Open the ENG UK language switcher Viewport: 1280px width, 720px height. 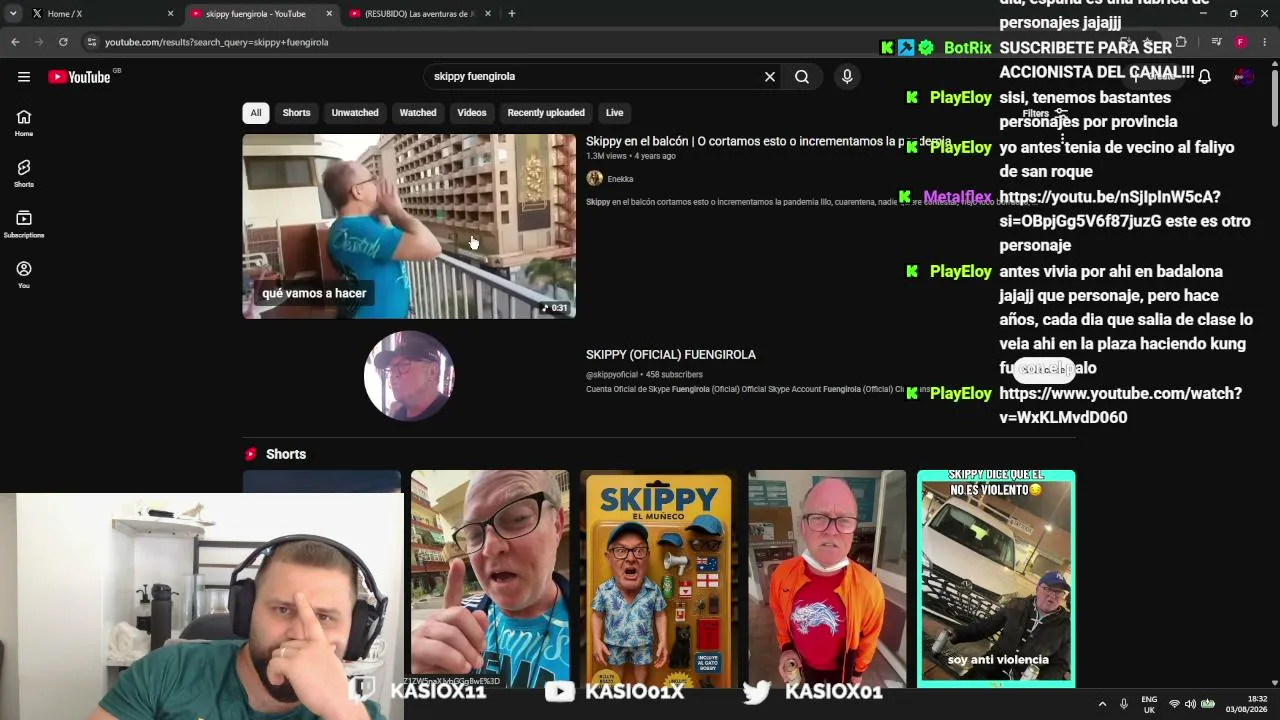1150,704
